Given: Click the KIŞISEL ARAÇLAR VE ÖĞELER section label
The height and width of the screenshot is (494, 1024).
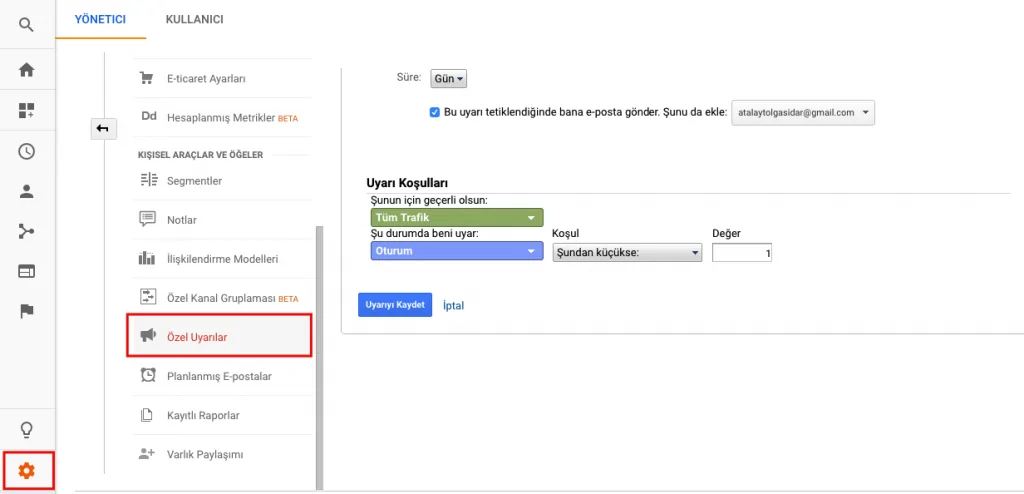Looking at the screenshot, I should [200, 155].
